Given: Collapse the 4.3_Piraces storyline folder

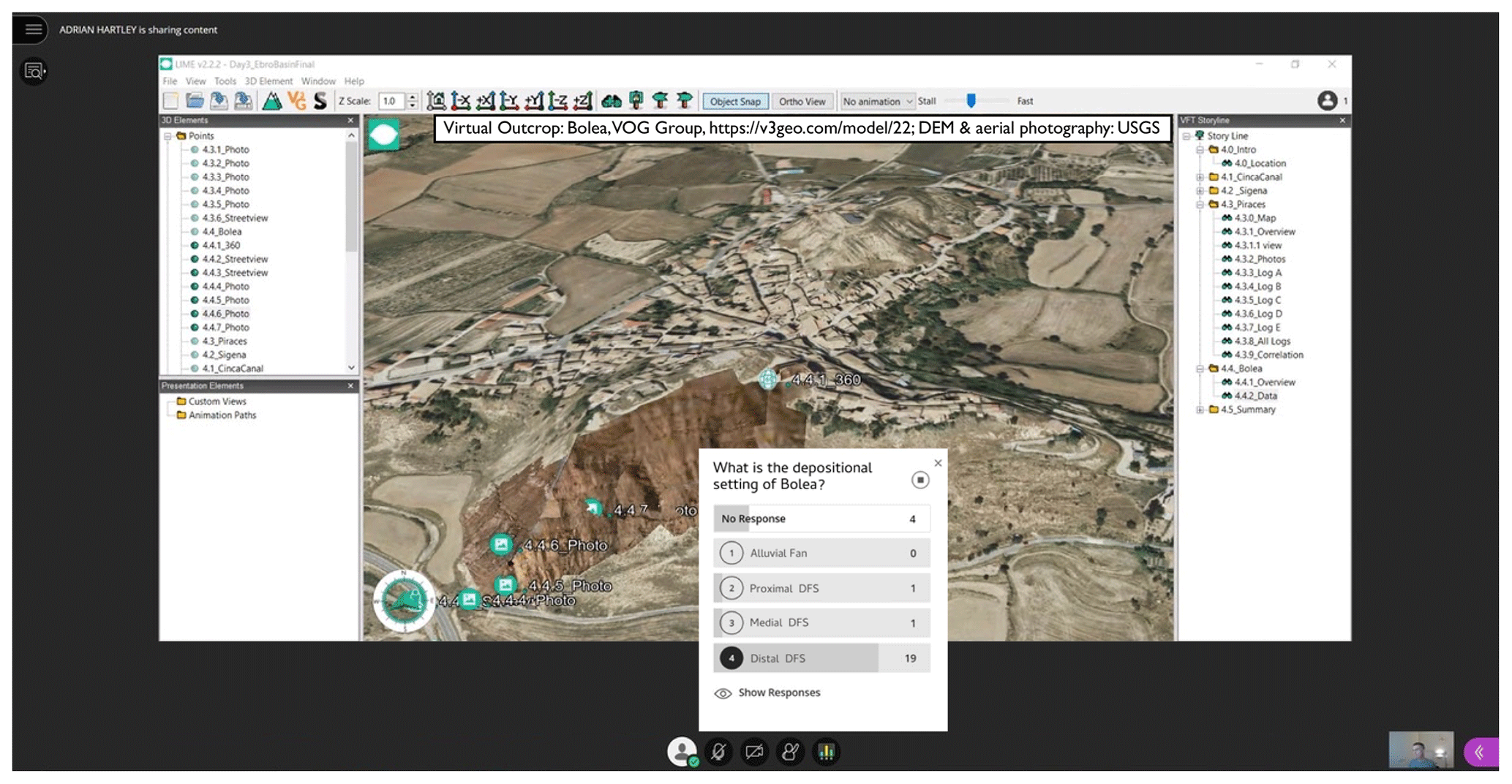Looking at the screenshot, I should click(x=1200, y=205).
